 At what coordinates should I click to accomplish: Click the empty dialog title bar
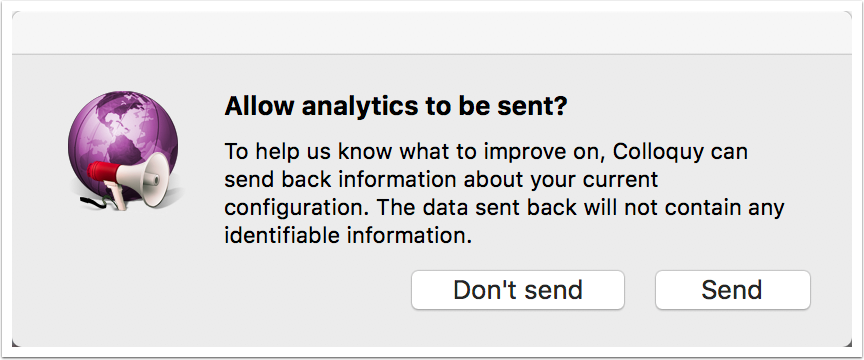[432, 33]
